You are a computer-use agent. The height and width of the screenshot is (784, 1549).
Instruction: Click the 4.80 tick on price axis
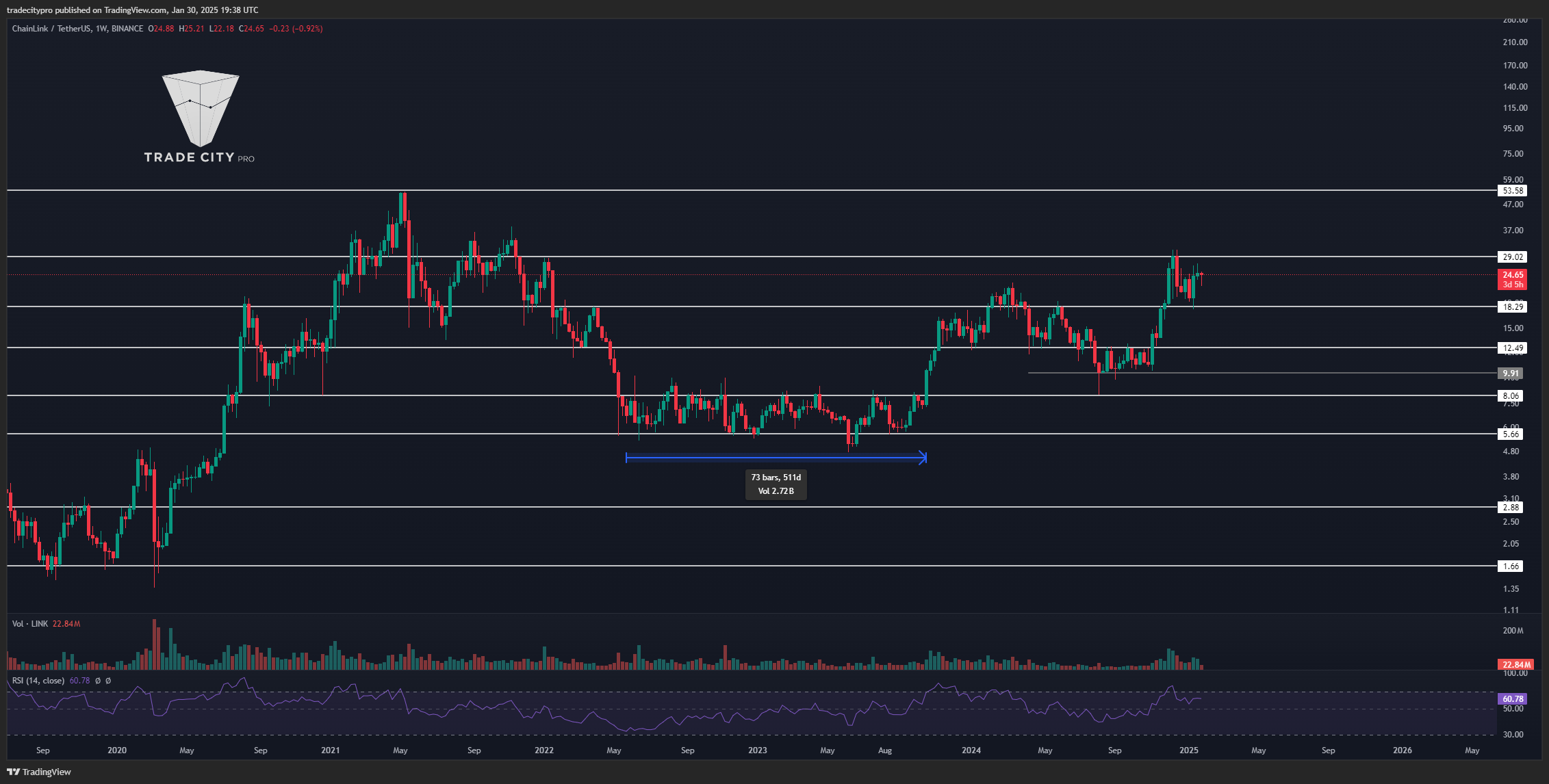1511,452
